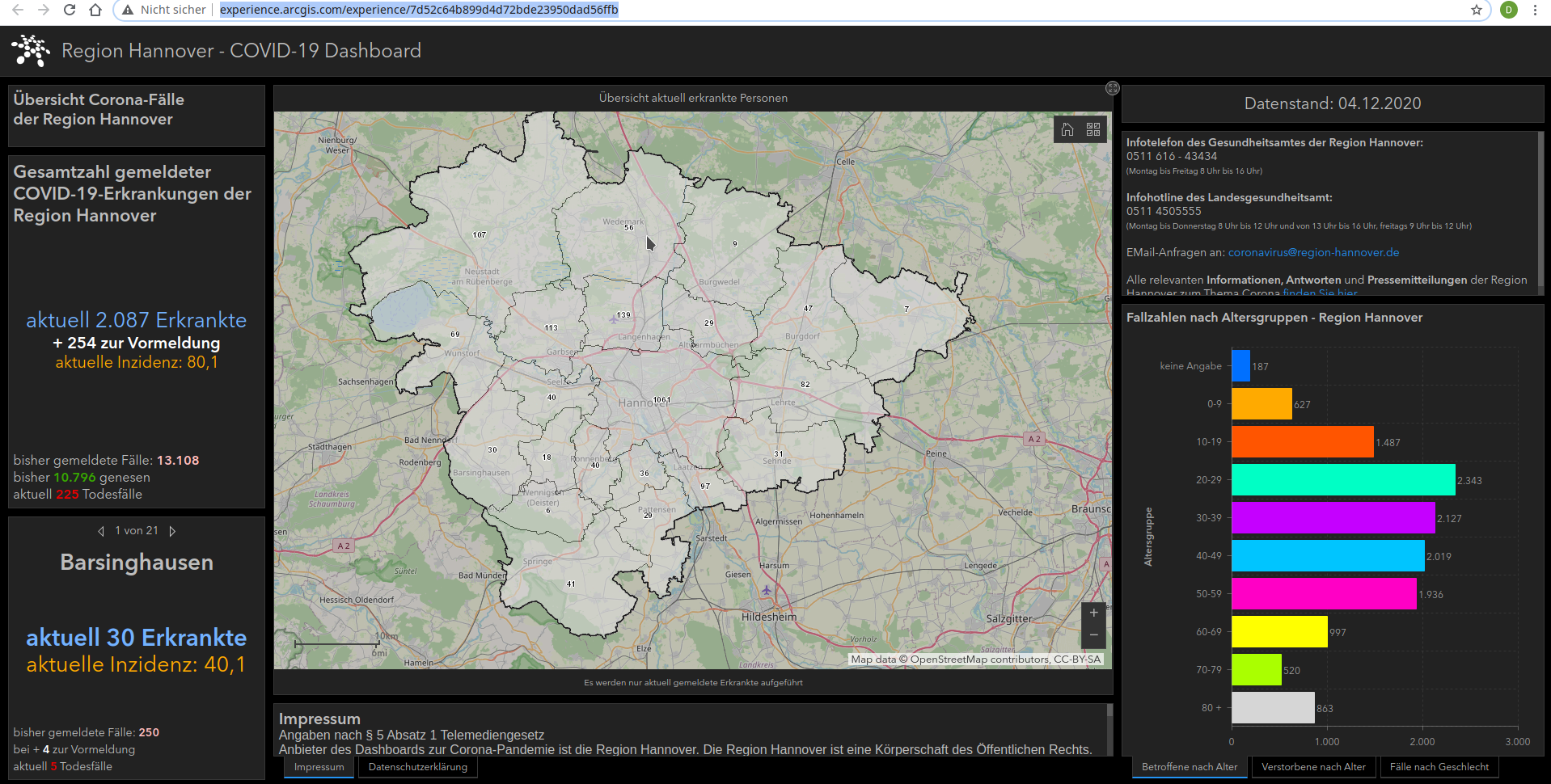Viewport: 1551px width, 784px height.
Task: Open the browser home page
Action: tap(95, 10)
